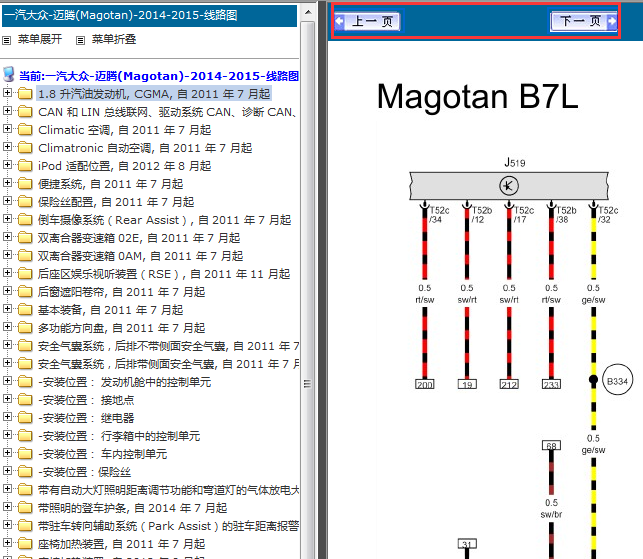The height and width of the screenshot is (559, 643).
Task: Open current root link 当前:一汽大众-迈腾(Magotan)
Action: (159, 76)
